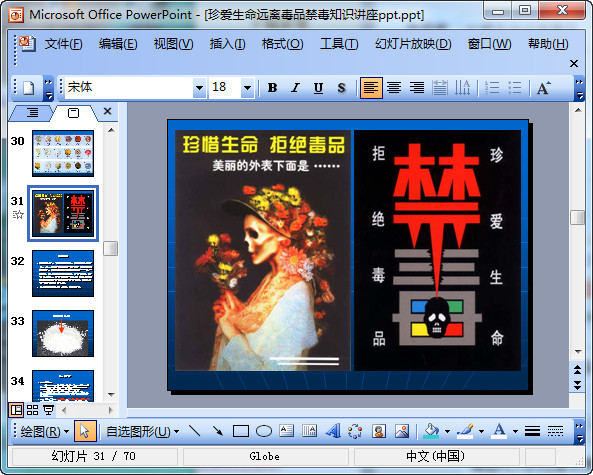593x475 pixels.
Task: Open the 窗口(W) menu
Action: coord(489,44)
